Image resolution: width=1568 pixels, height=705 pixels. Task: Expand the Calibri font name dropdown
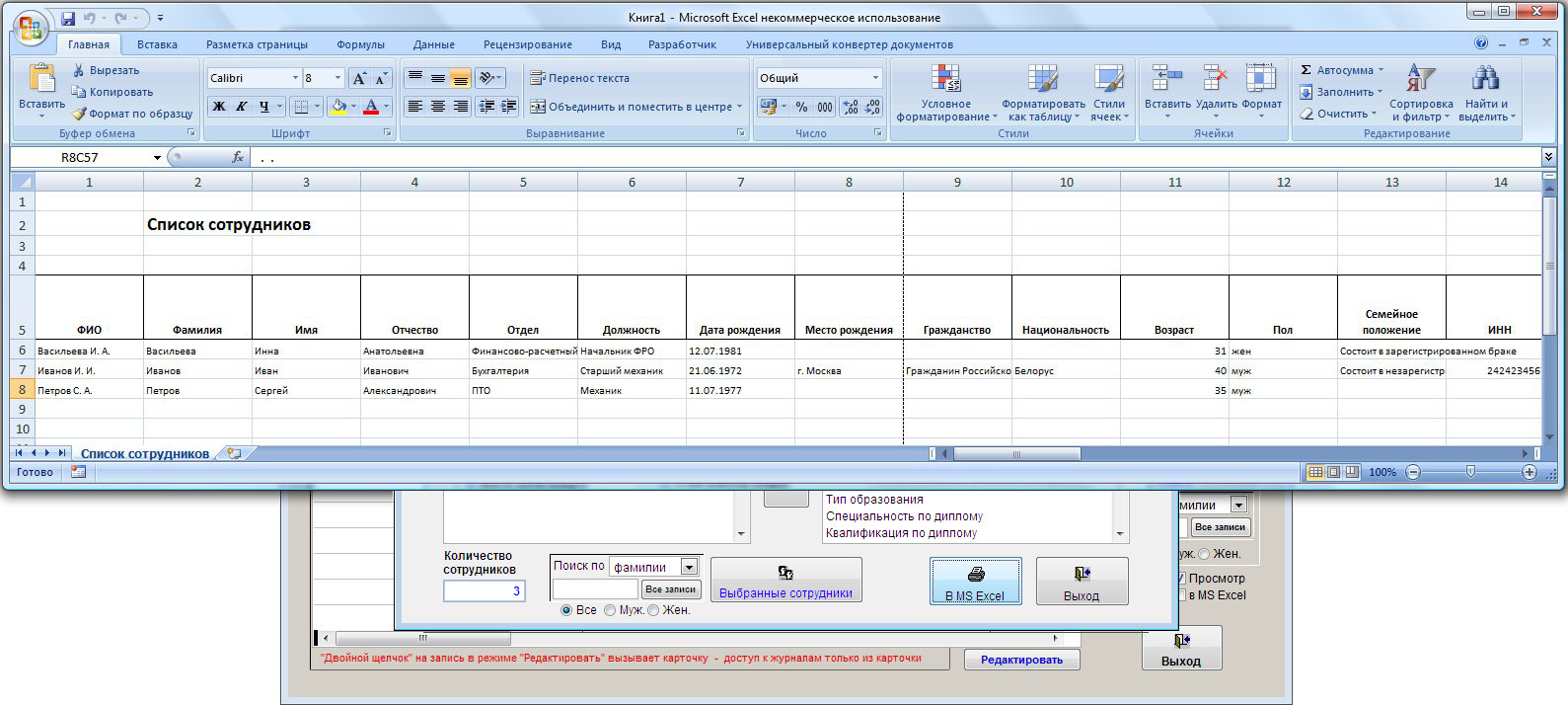coord(294,78)
